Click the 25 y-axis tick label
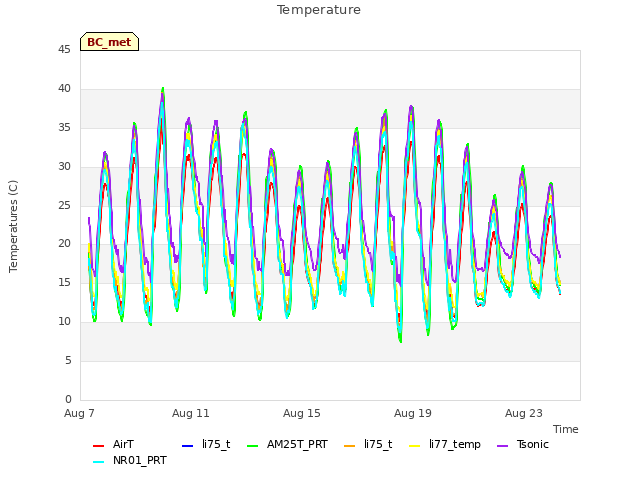This screenshot has height=480, width=640. click(x=64, y=205)
